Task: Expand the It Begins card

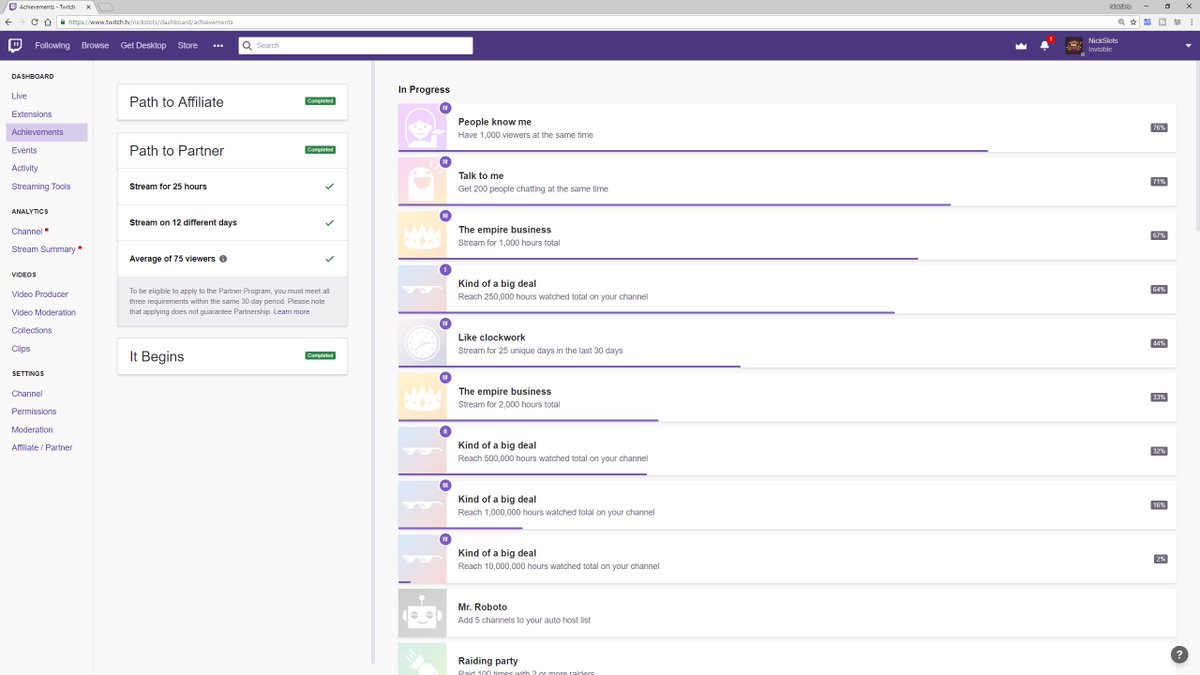Action: click(232, 356)
